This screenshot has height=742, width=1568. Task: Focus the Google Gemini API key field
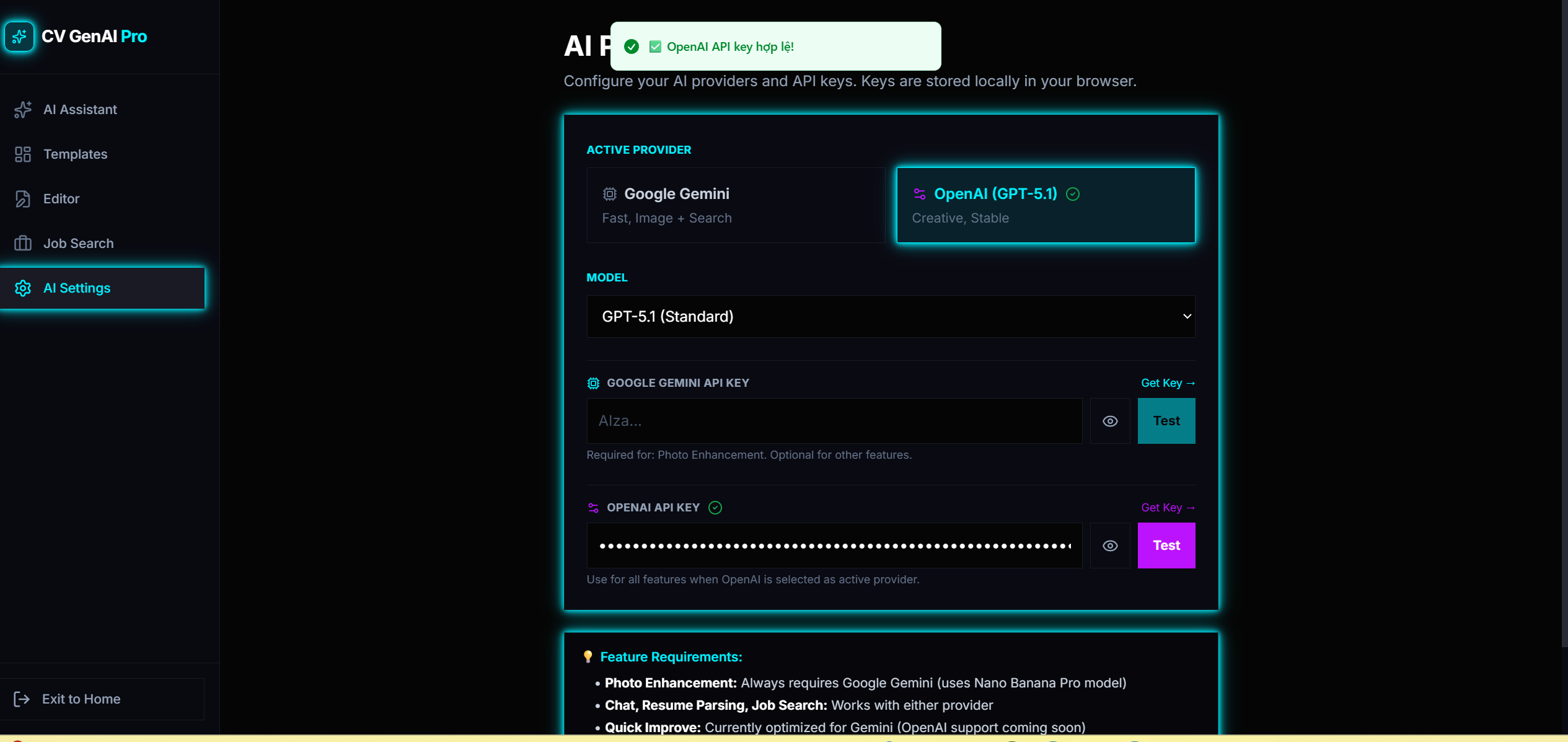point(834,422)
